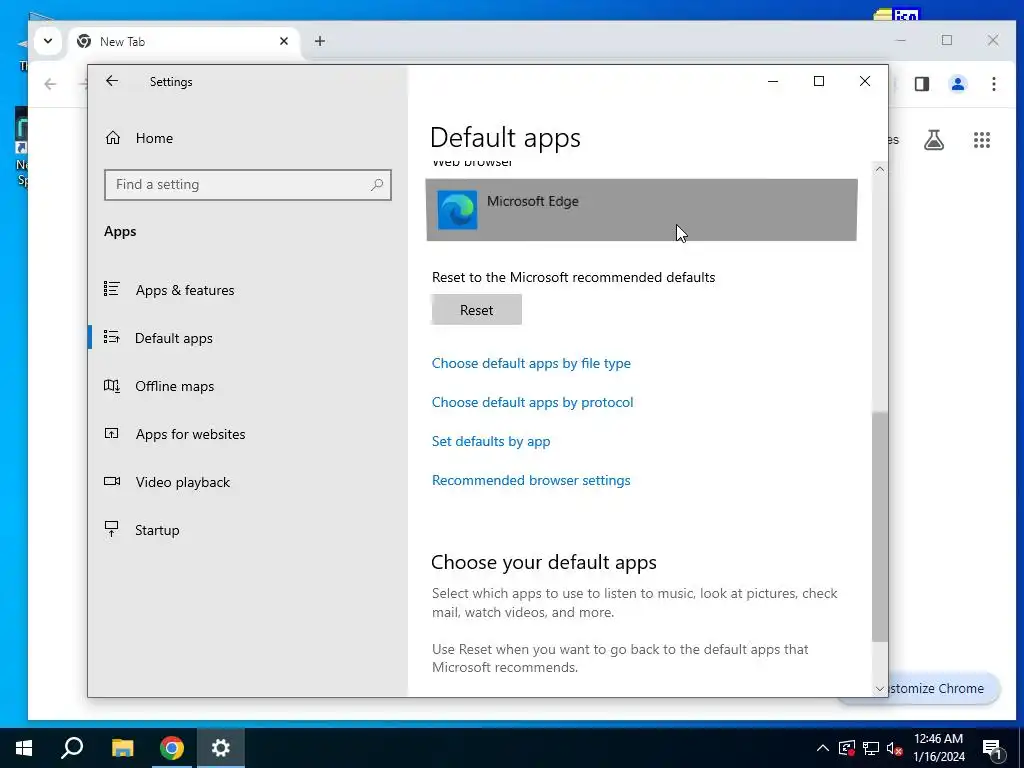Click the Microsoft Edge logo icon
The width and height of the screenshot is (1024, 768).
(x=457, y=210)
